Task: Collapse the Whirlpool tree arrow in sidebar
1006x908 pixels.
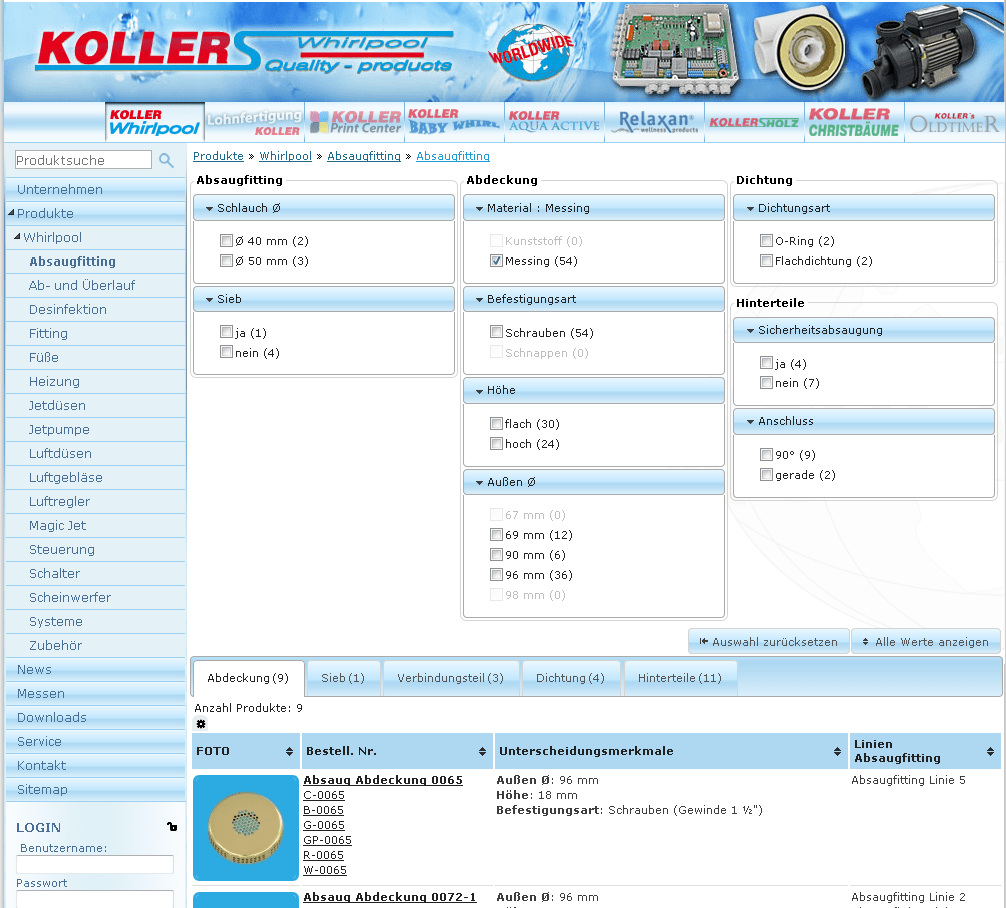Action: (17, 237)
